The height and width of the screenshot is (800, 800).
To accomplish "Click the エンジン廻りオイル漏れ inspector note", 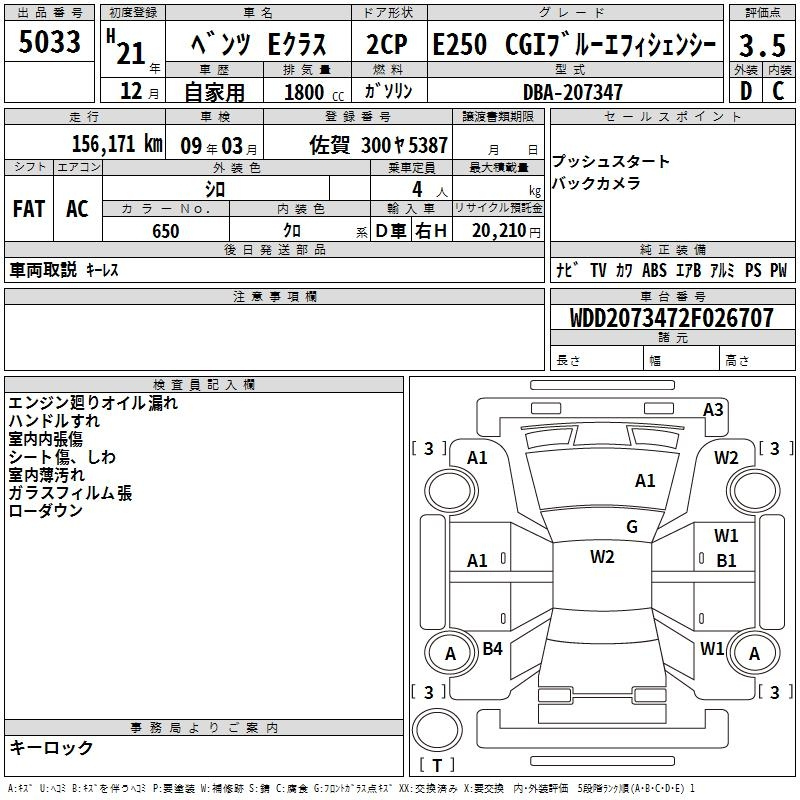I will click(x=93, y=403).
